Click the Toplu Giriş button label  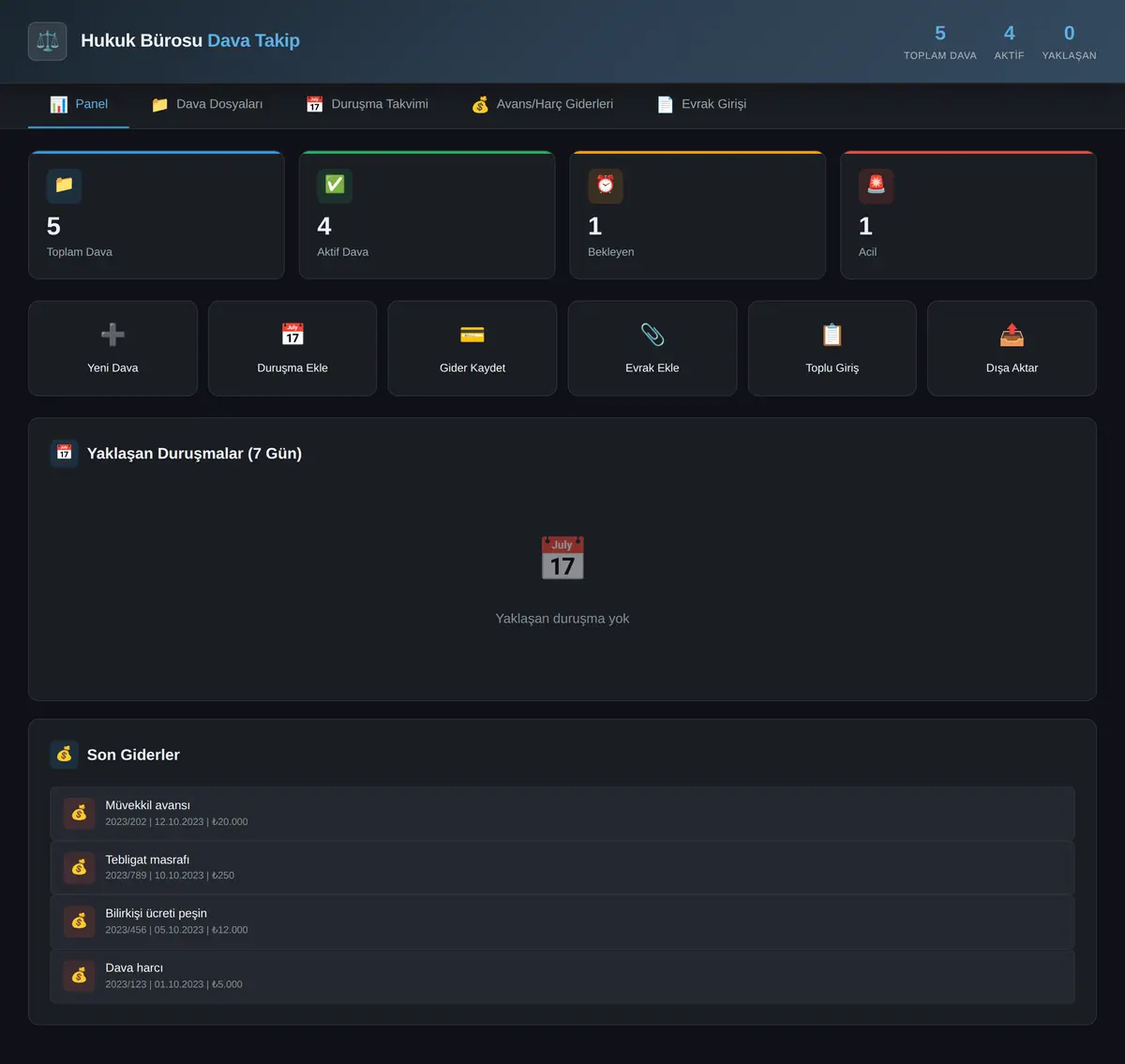coord(832,368)
